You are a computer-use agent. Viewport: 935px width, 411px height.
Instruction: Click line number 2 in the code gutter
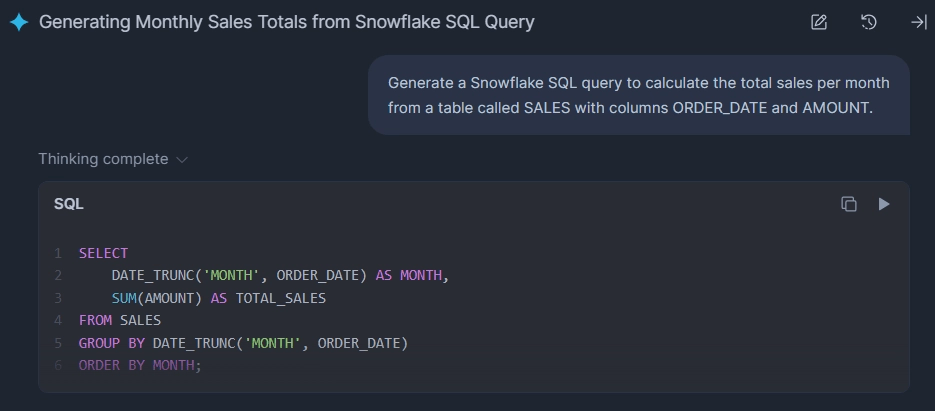[58, 276]
